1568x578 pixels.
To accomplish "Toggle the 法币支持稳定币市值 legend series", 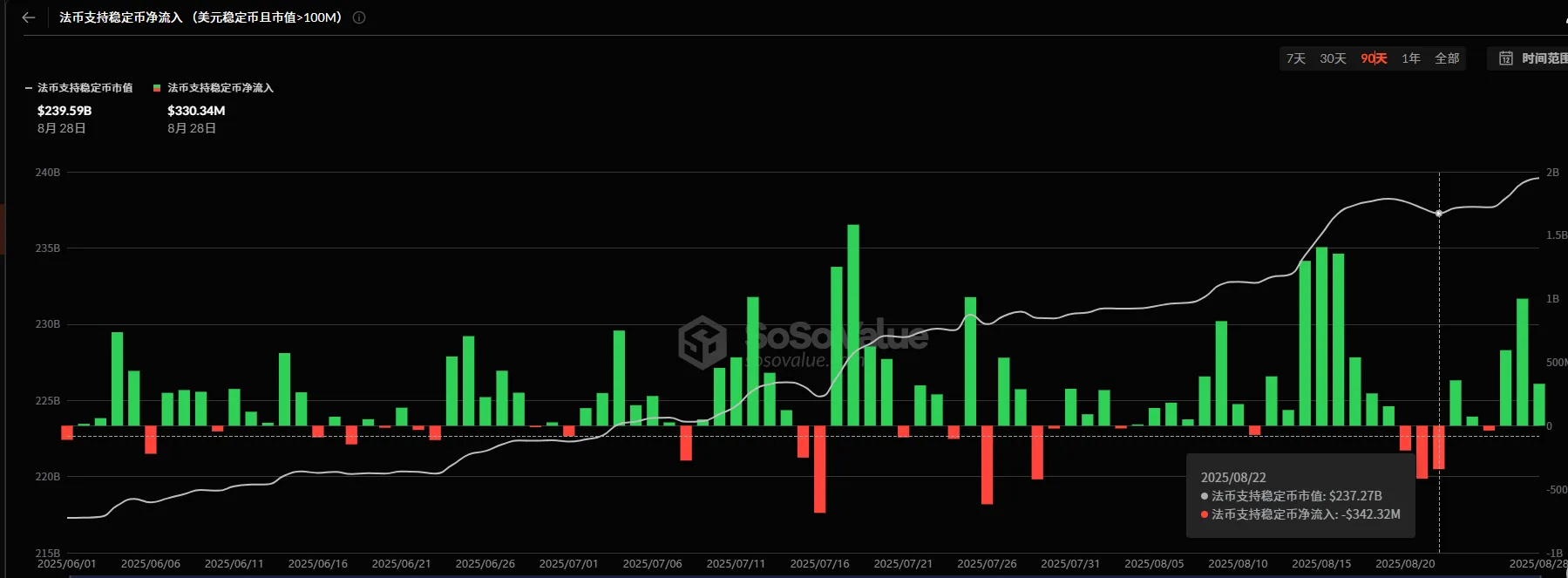I will click(85, 88).
